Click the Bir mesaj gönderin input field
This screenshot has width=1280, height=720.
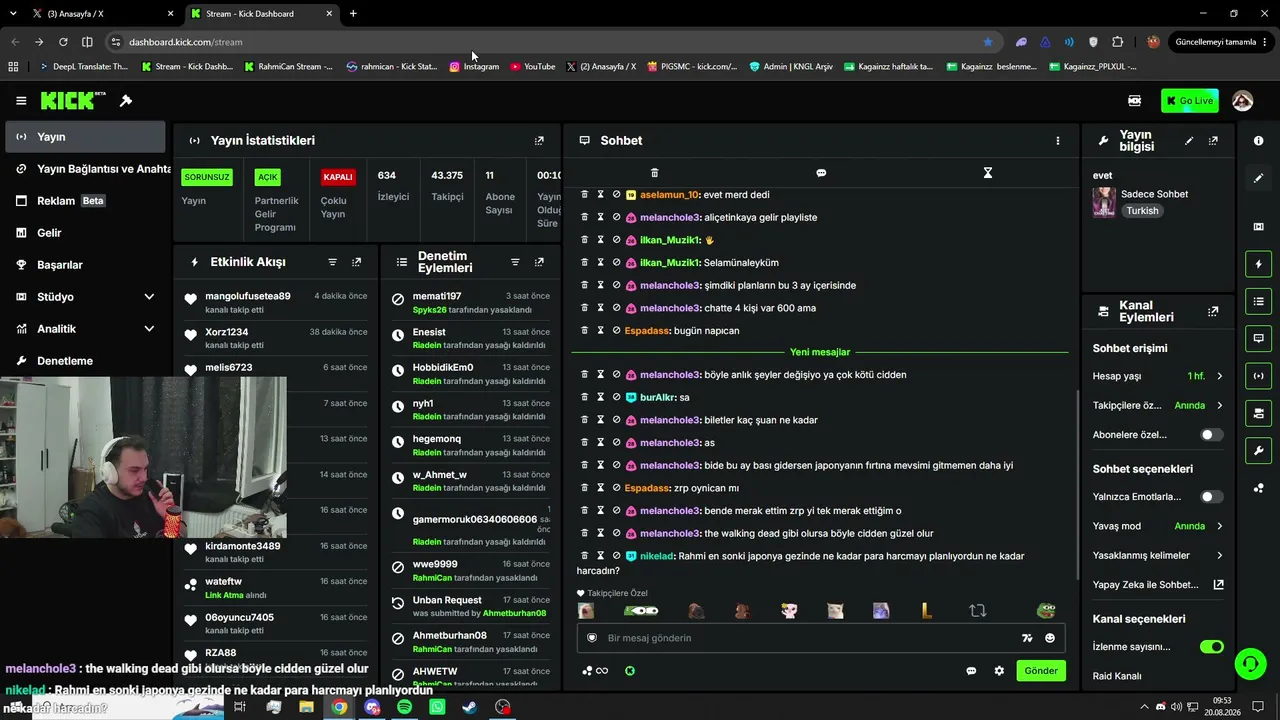[810, 638]
